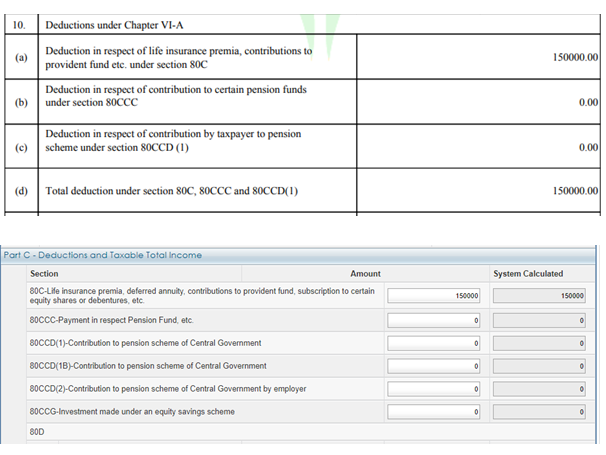606x455 pixels.
Task: Click the 80CCD(1B) Amount input field
Action: 434,366
